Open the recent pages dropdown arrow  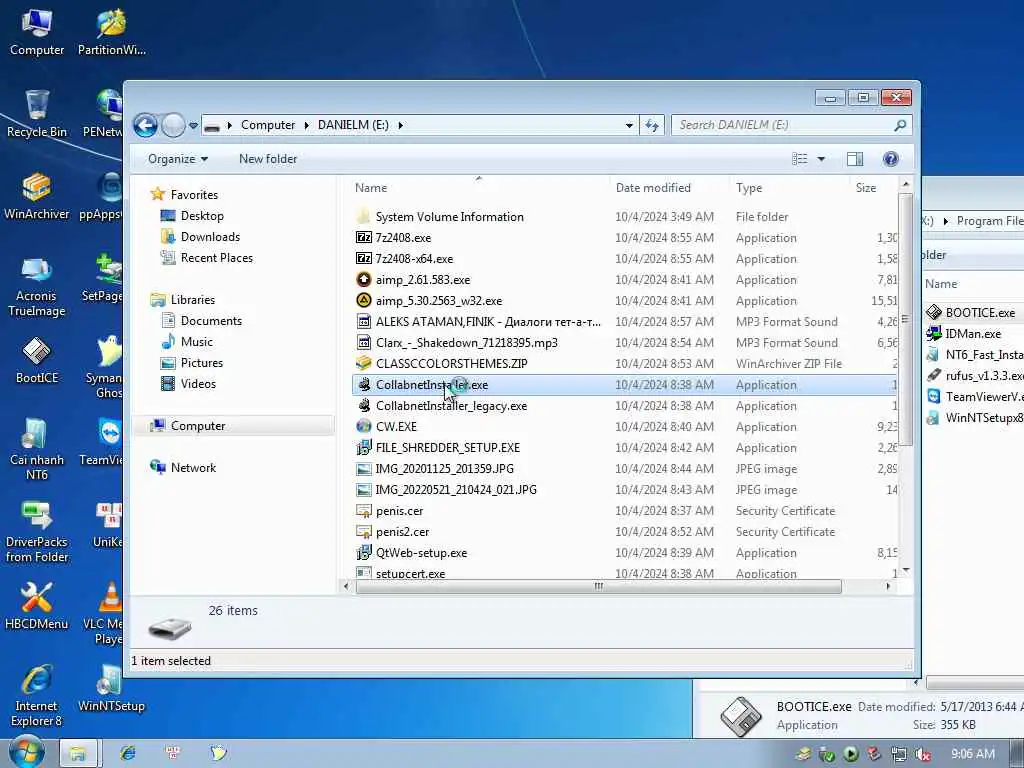click(x=193, y=125)
